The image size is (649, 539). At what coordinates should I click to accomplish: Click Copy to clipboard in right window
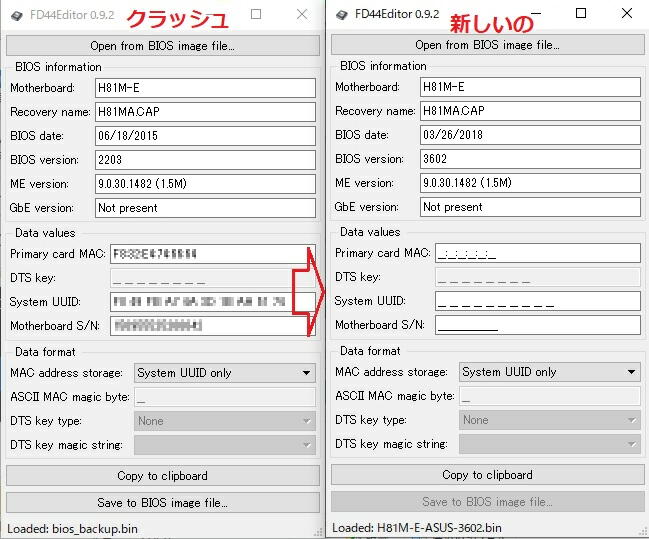point(488,475)
